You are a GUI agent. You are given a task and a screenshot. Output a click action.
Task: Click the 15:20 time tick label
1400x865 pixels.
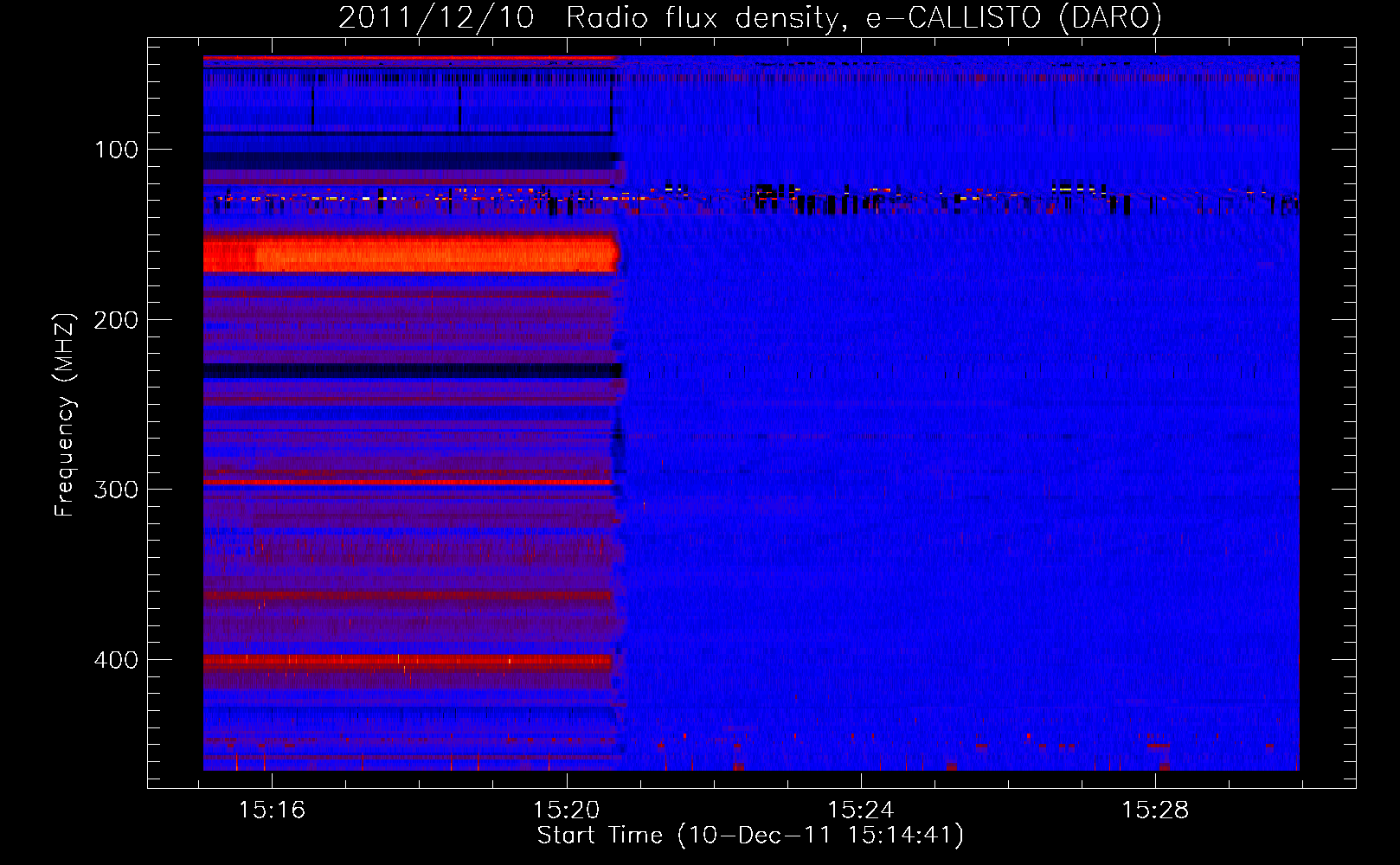tap(567, 811)
